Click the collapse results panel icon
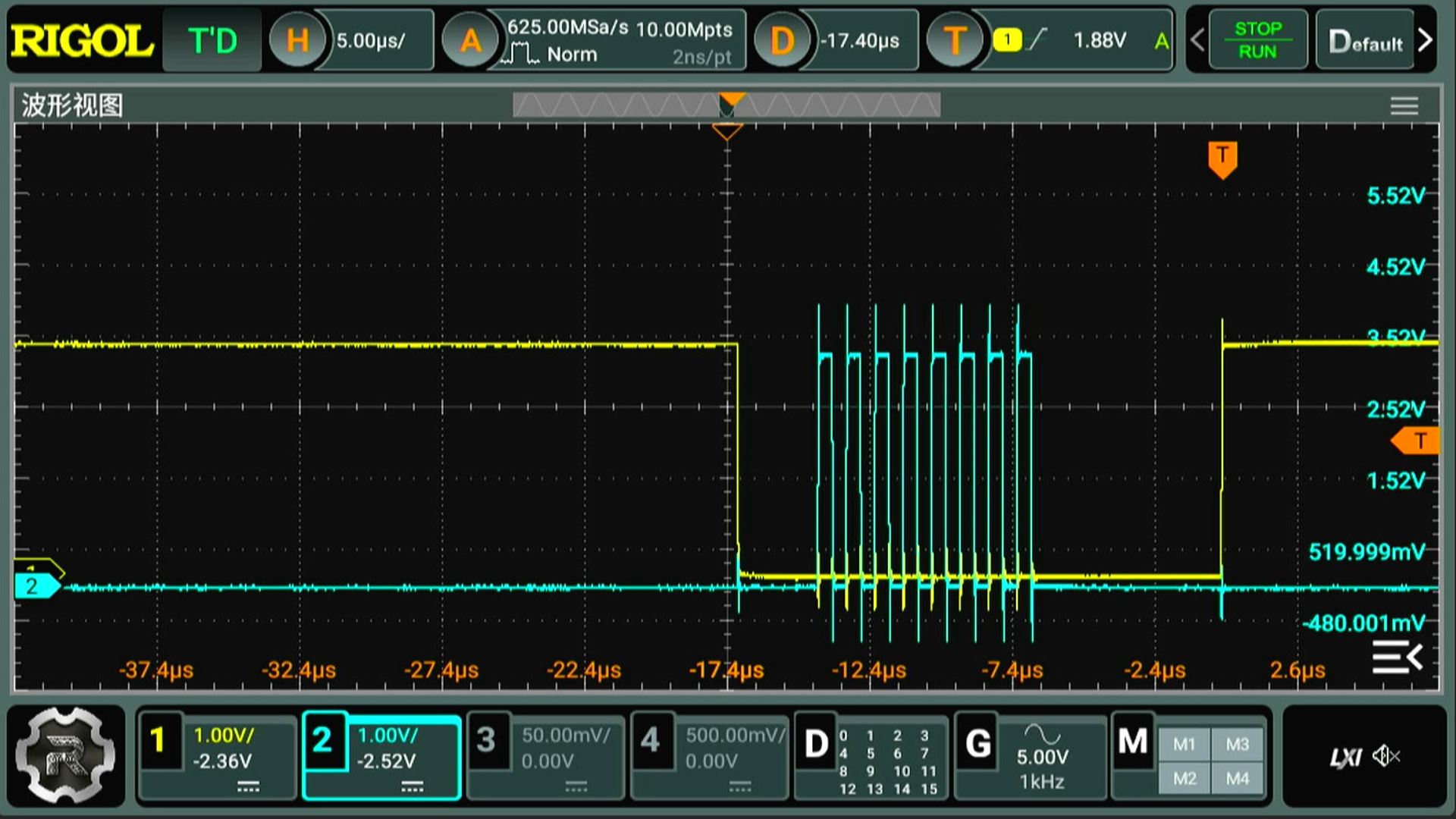Screen dimensions: 1456x819 click(x=1397, y=657)
